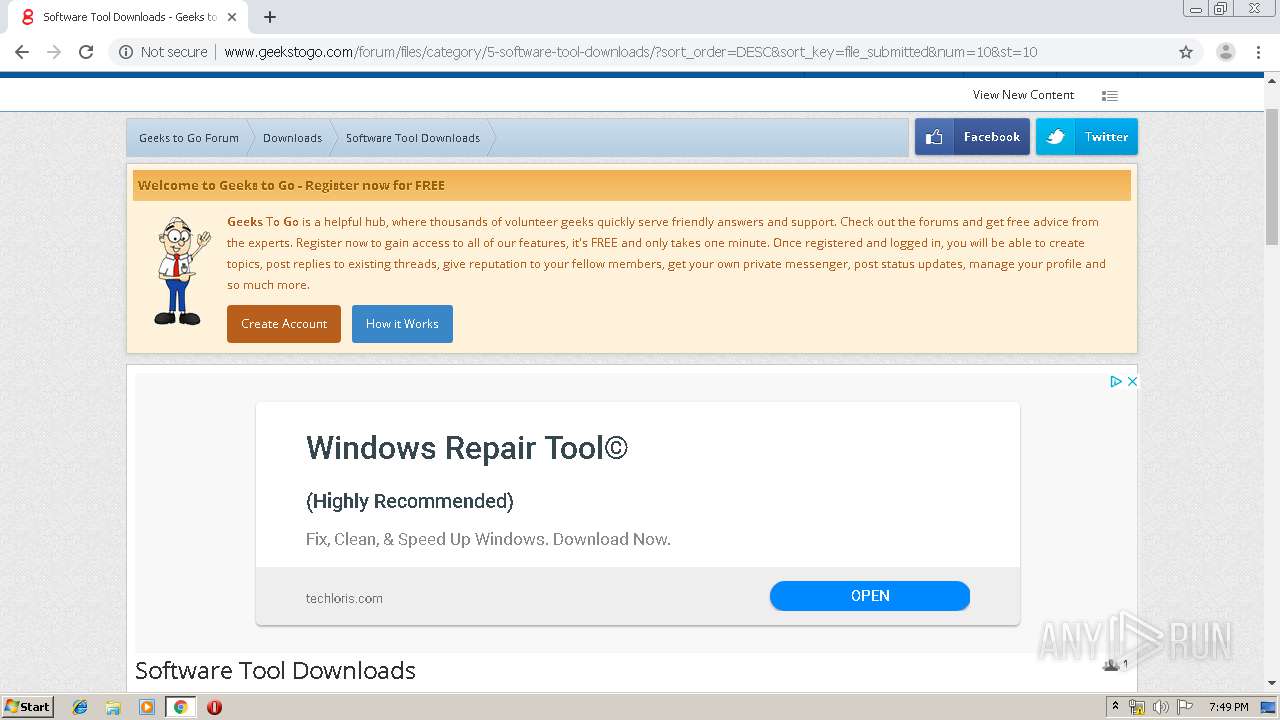Open the AdChoices triangle icon
1280x720 pixels.
tap(1115, 381)
